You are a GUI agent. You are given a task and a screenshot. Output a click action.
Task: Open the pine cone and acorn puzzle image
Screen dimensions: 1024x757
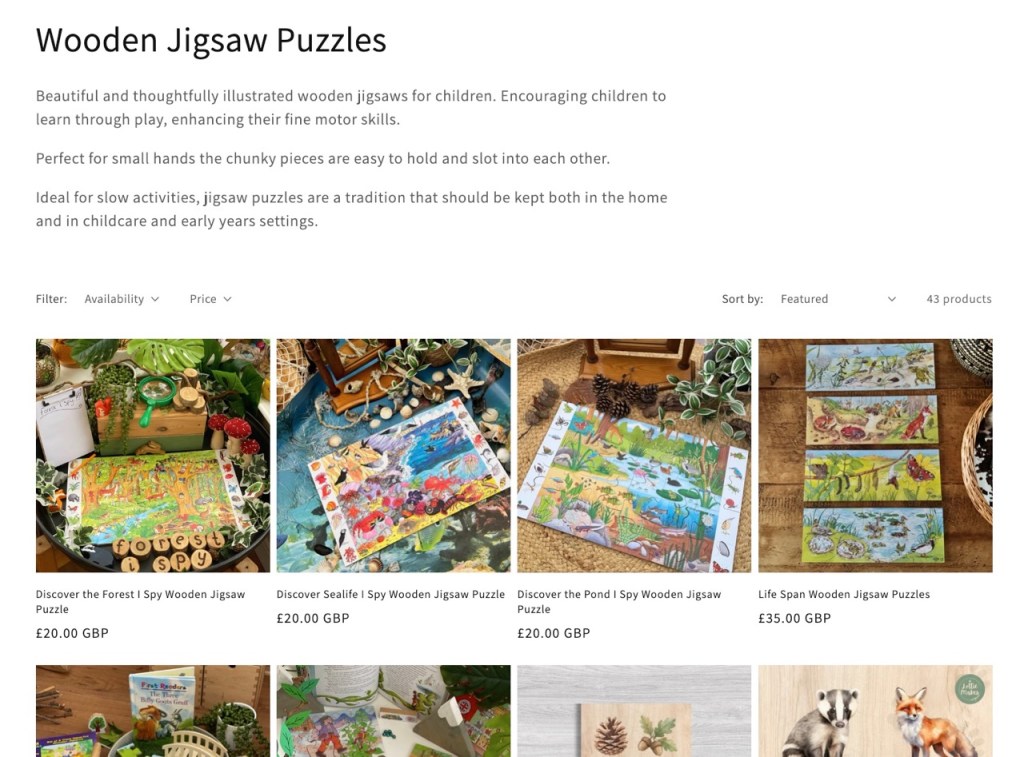coord(634,711)
